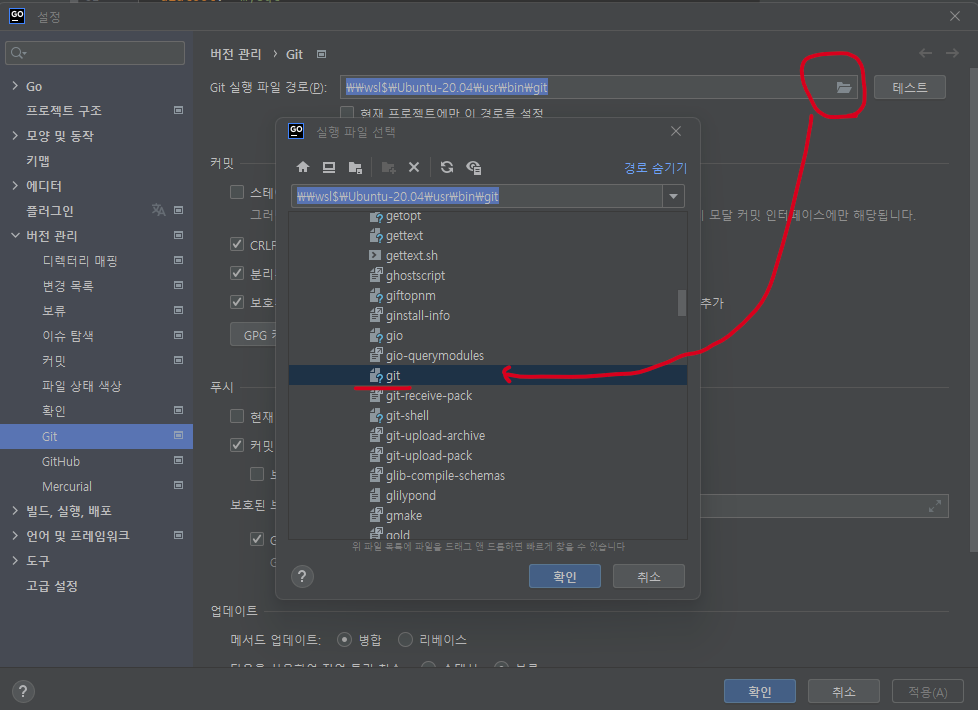Click the translate icon on 플러그인 row

(158, 210)
